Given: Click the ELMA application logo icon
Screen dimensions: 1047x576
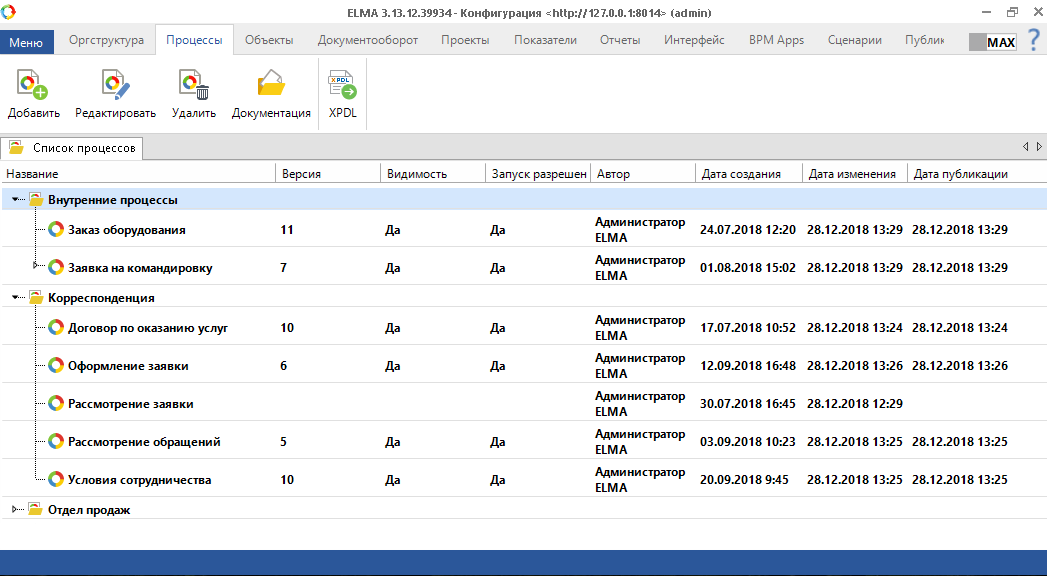Looking at the screenshot, I should (x=10, y=12).
